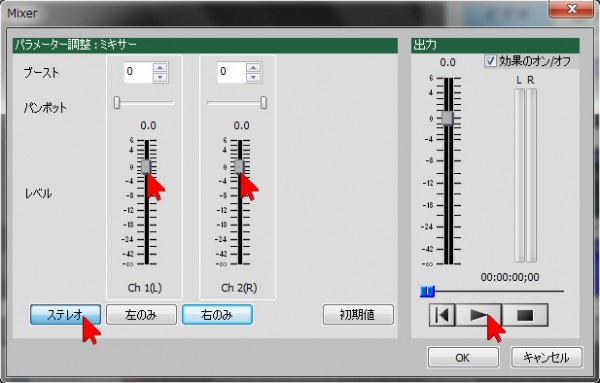Click the play button in output panel

click(x=479, y=315)
